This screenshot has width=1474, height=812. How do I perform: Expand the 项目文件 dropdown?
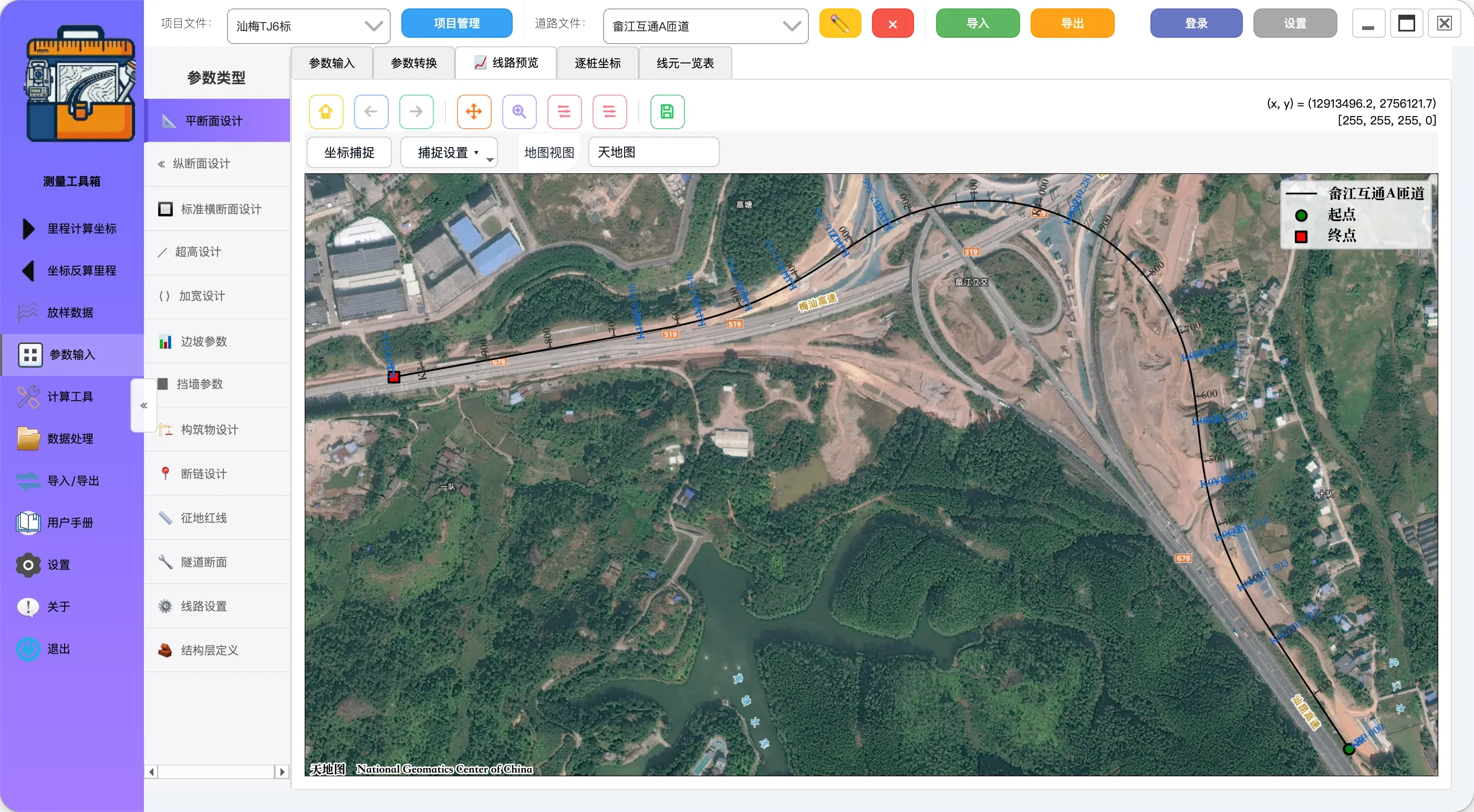coord(308,26)
